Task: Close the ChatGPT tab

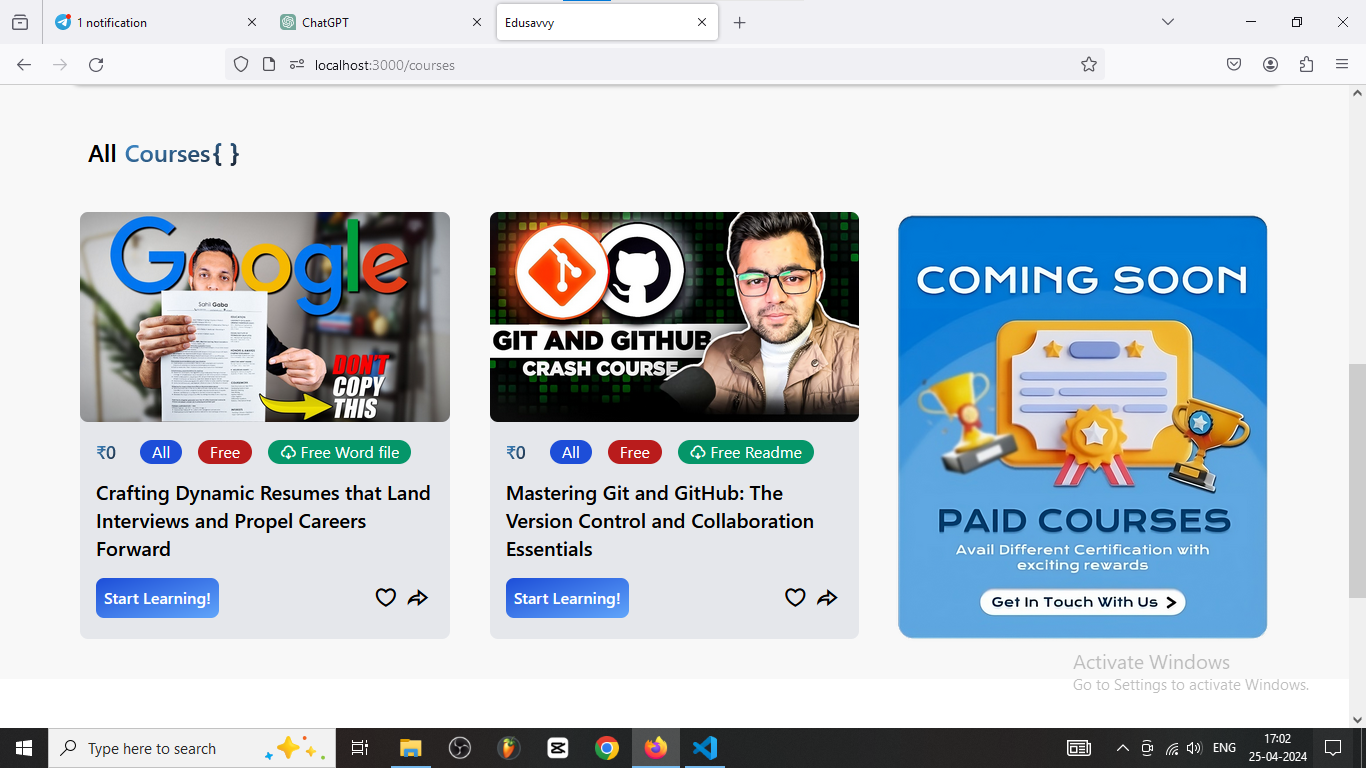Action: 477,22
